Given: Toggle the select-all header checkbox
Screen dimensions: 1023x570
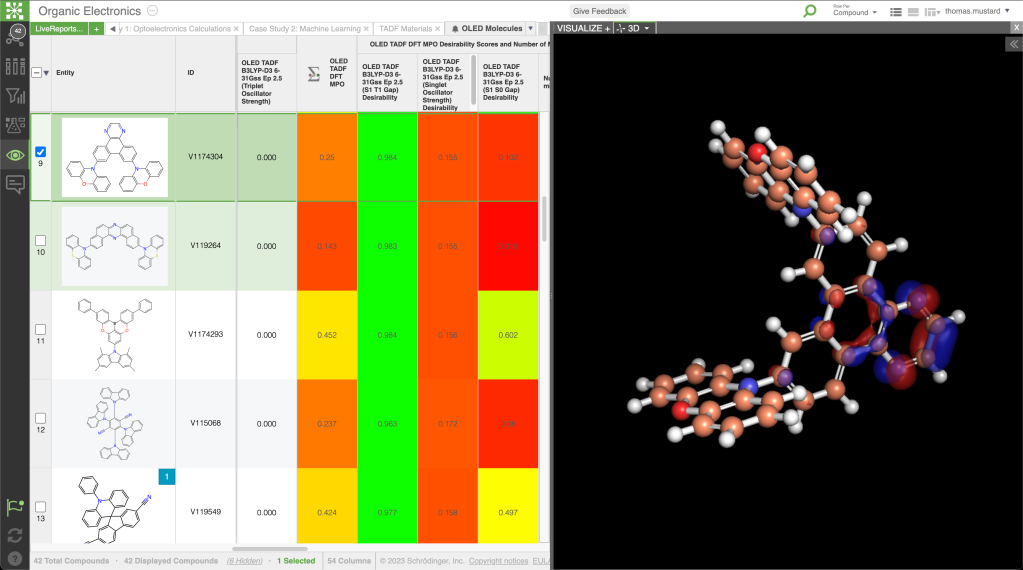Looking at the screenshot, I should point(37,73).
